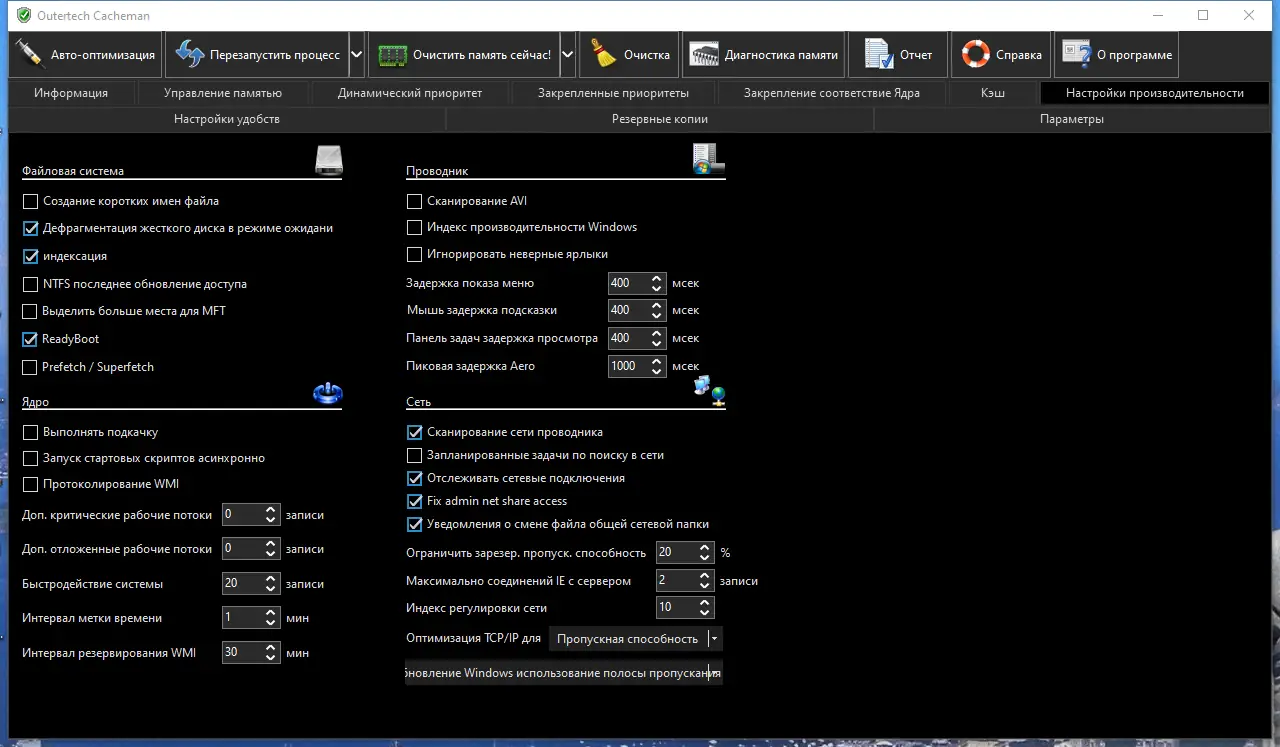Viewport: 1280px width, 747px height.
Task: Click the Отчет button label
Action: [916, 55]
